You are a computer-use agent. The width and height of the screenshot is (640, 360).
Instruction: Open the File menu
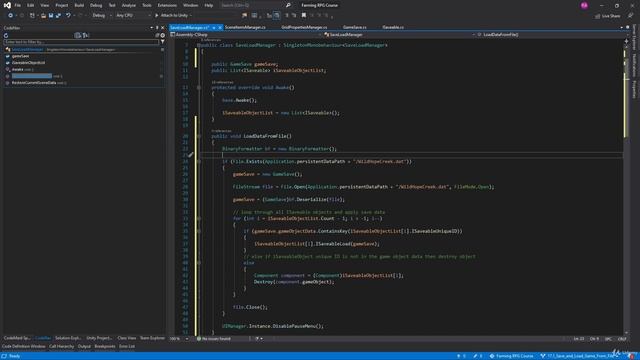tap(18, 5)
